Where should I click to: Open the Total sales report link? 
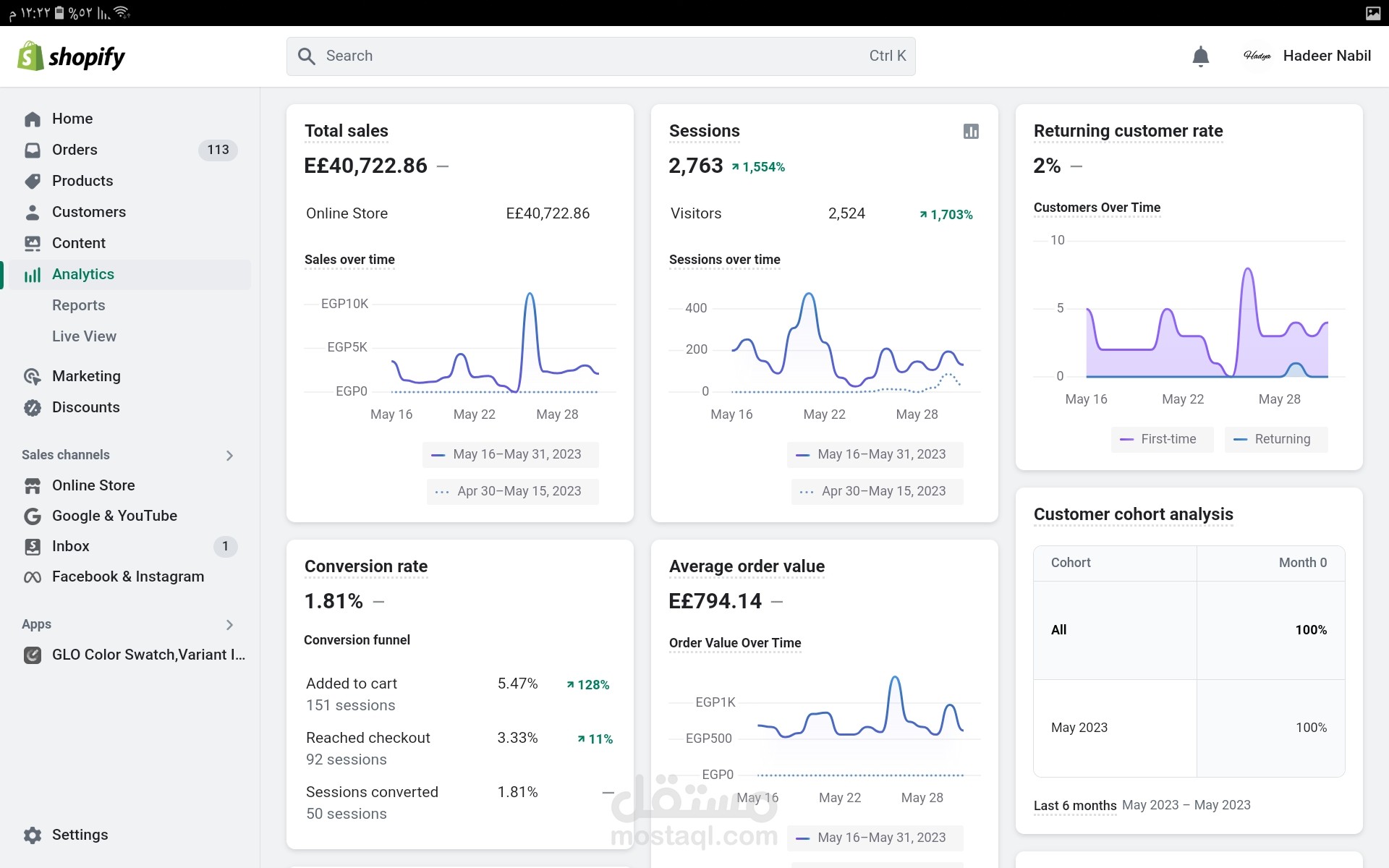[x=346, y=131]
